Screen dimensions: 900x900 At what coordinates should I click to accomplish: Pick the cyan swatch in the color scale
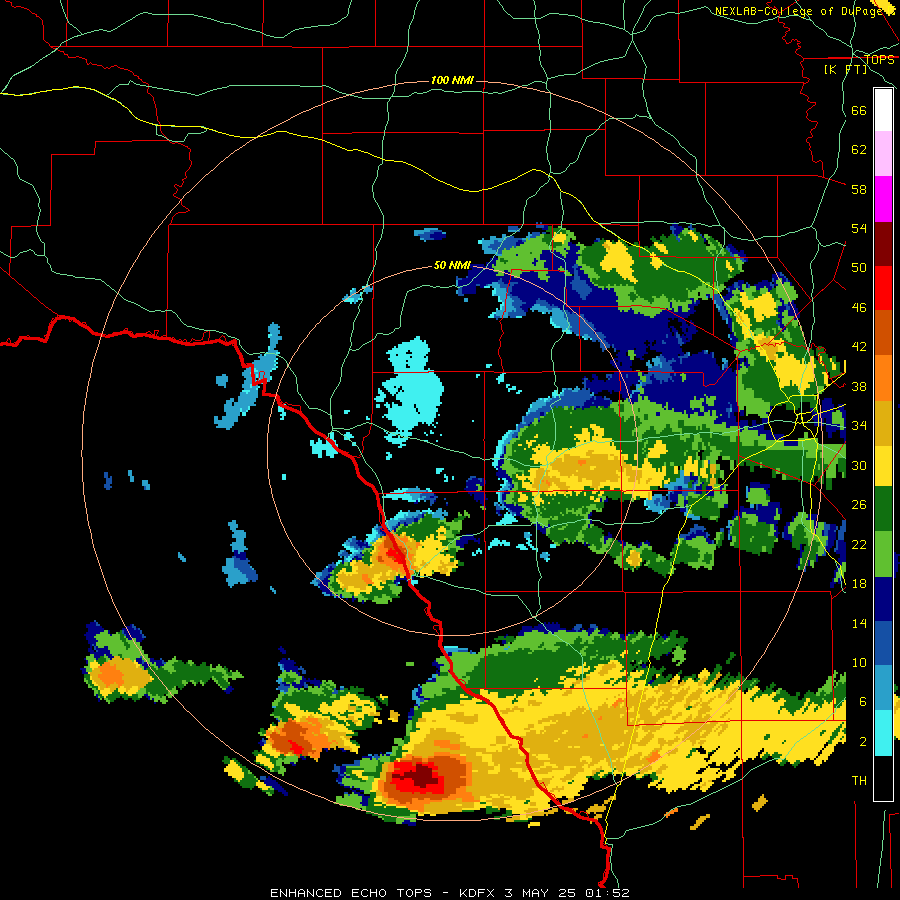tap(883, 733)
